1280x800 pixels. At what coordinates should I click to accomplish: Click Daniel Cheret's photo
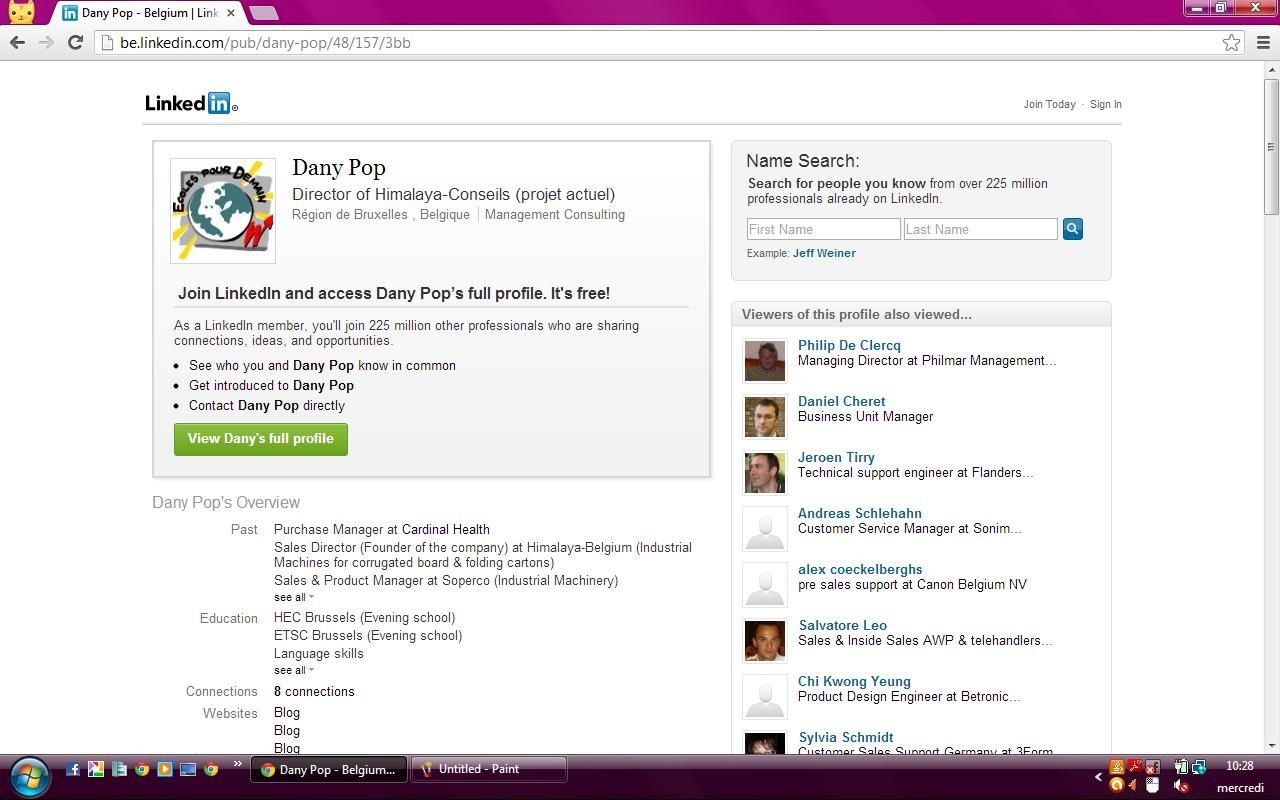pyautogui.click(x=765, y=417)
